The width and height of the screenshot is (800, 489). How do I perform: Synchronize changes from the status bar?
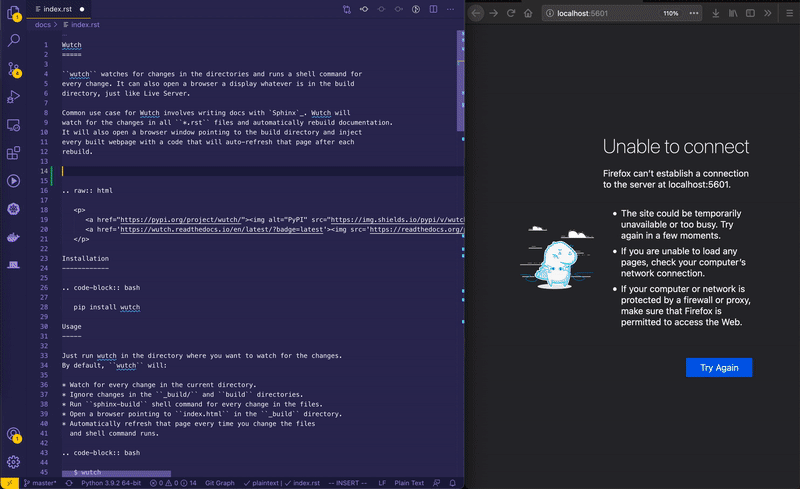69,483
